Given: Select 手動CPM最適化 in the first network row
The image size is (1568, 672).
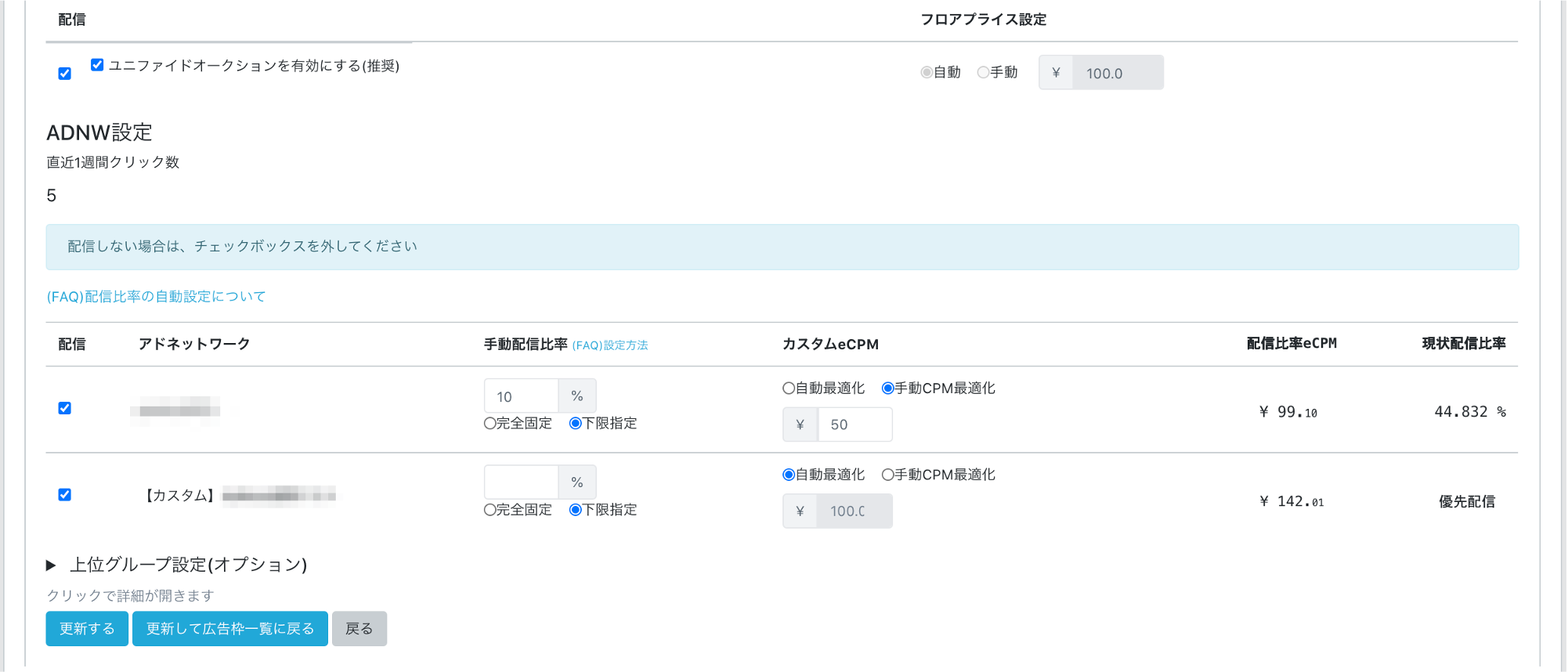Looking at the screenshot, I should pos(888,388).
